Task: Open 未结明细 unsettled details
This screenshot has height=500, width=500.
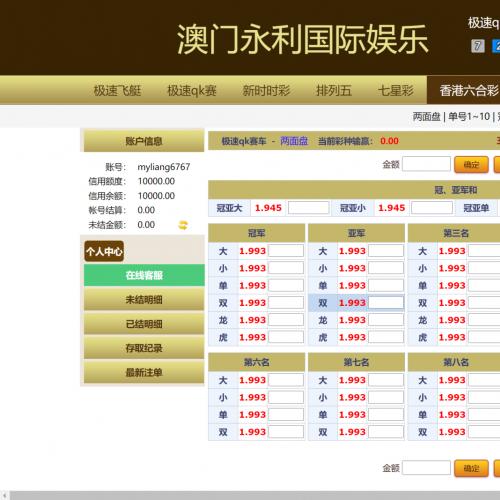Action: (x=144, y=300)
